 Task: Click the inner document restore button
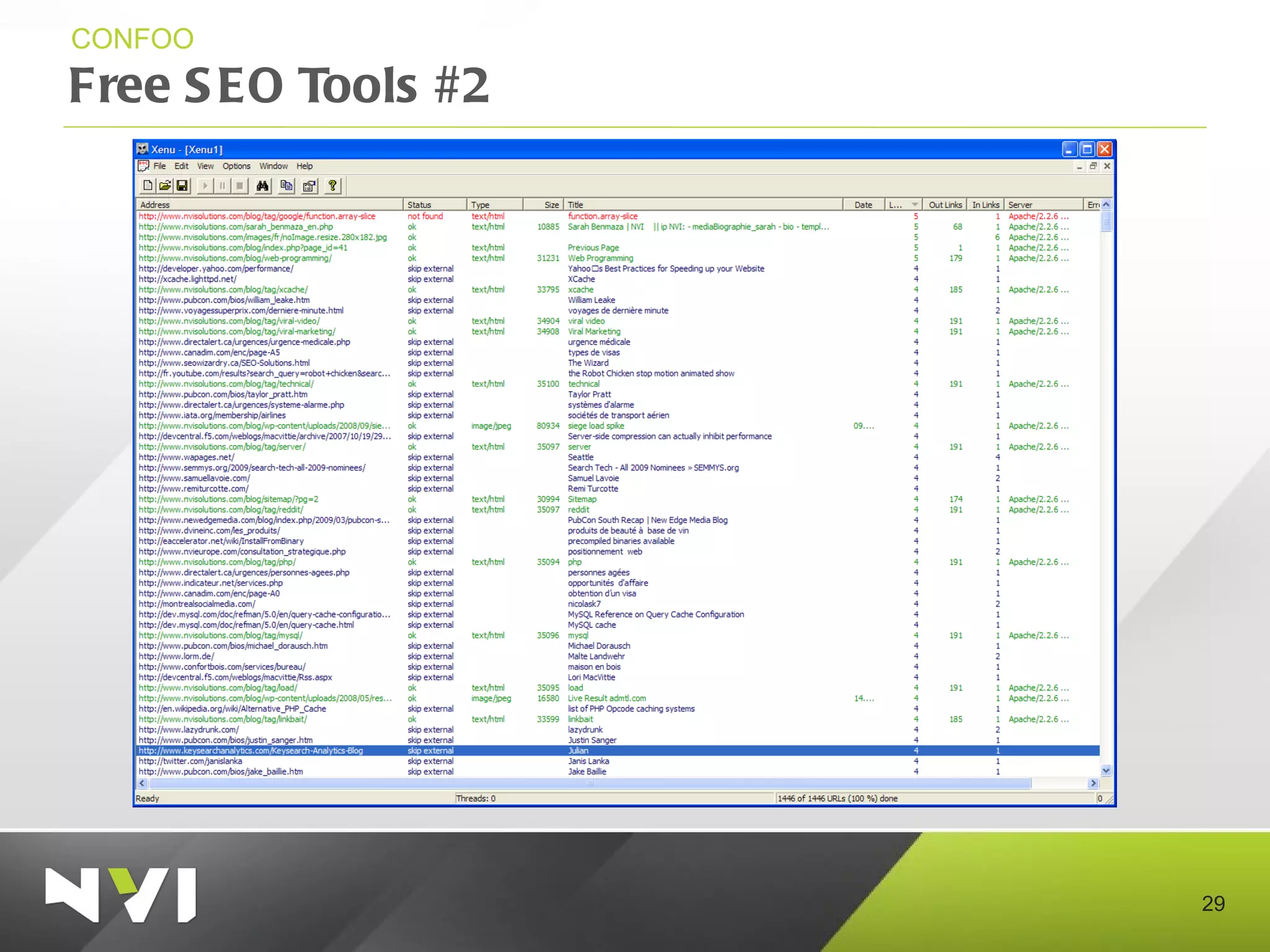tap(1093, 166)
